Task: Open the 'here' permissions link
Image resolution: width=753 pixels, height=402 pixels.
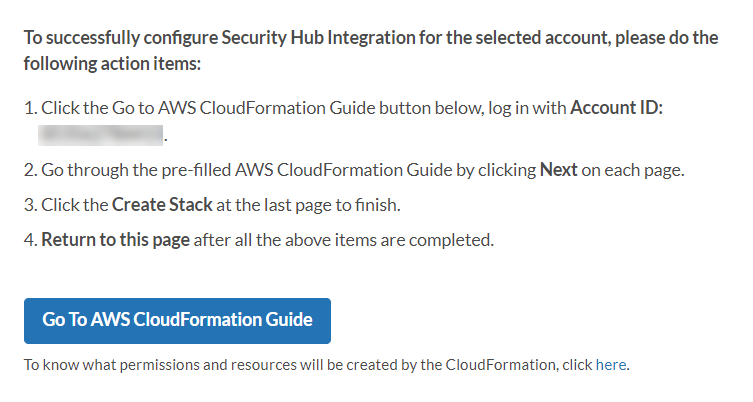Action: click(610, 365)
